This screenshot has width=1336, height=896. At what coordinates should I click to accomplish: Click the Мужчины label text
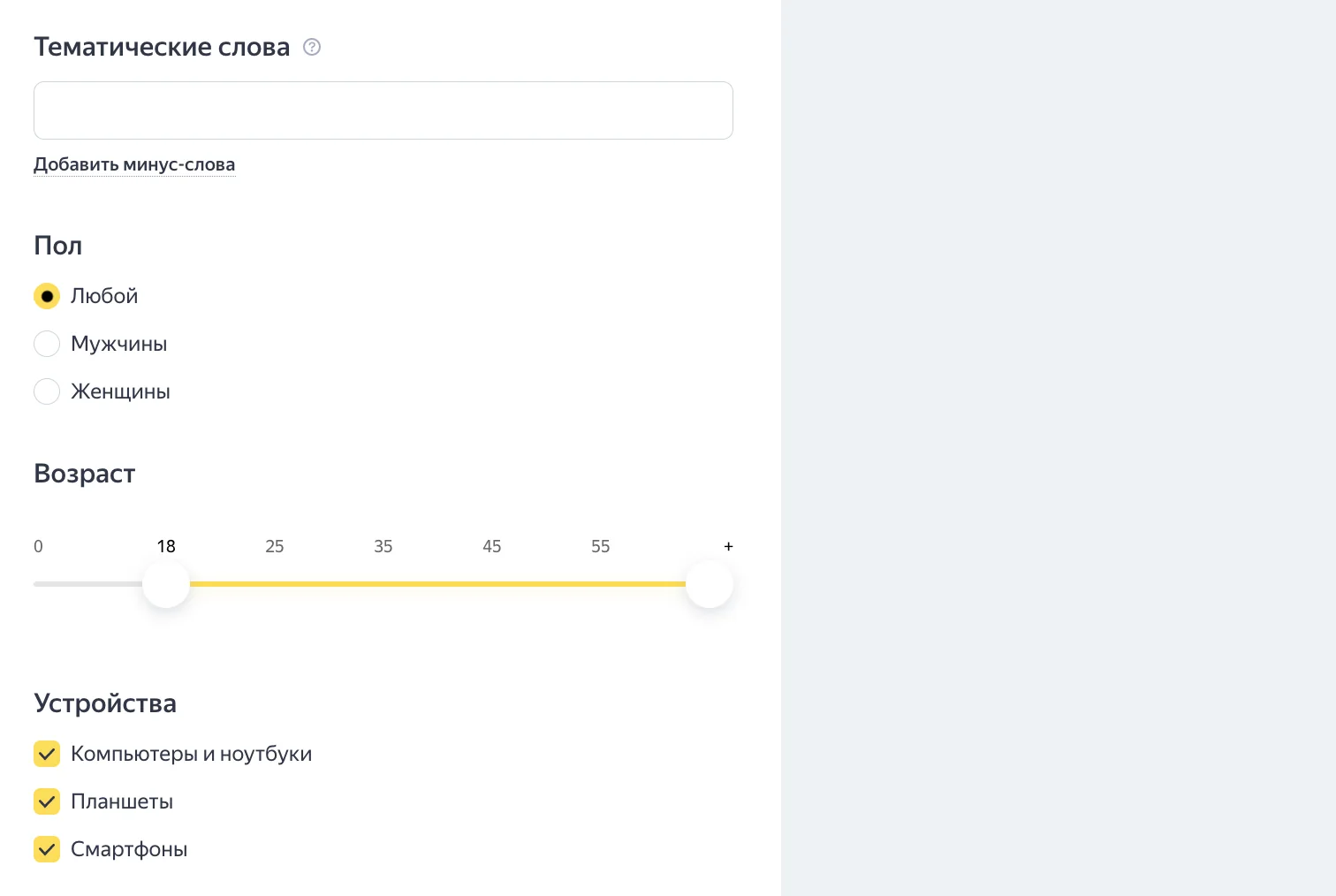coord(119,344)
